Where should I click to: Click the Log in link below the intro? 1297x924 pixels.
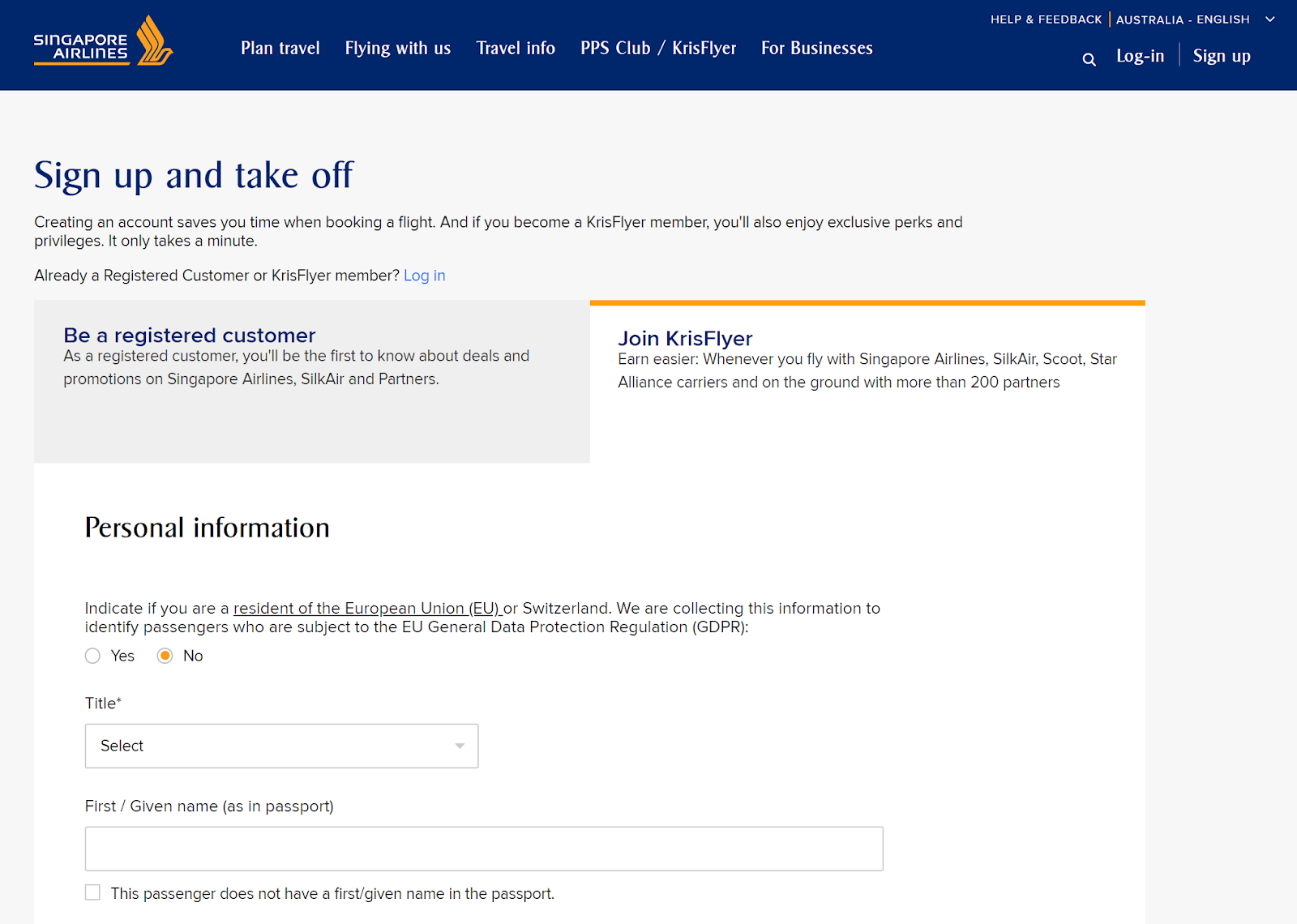click(x=424, y=276)
